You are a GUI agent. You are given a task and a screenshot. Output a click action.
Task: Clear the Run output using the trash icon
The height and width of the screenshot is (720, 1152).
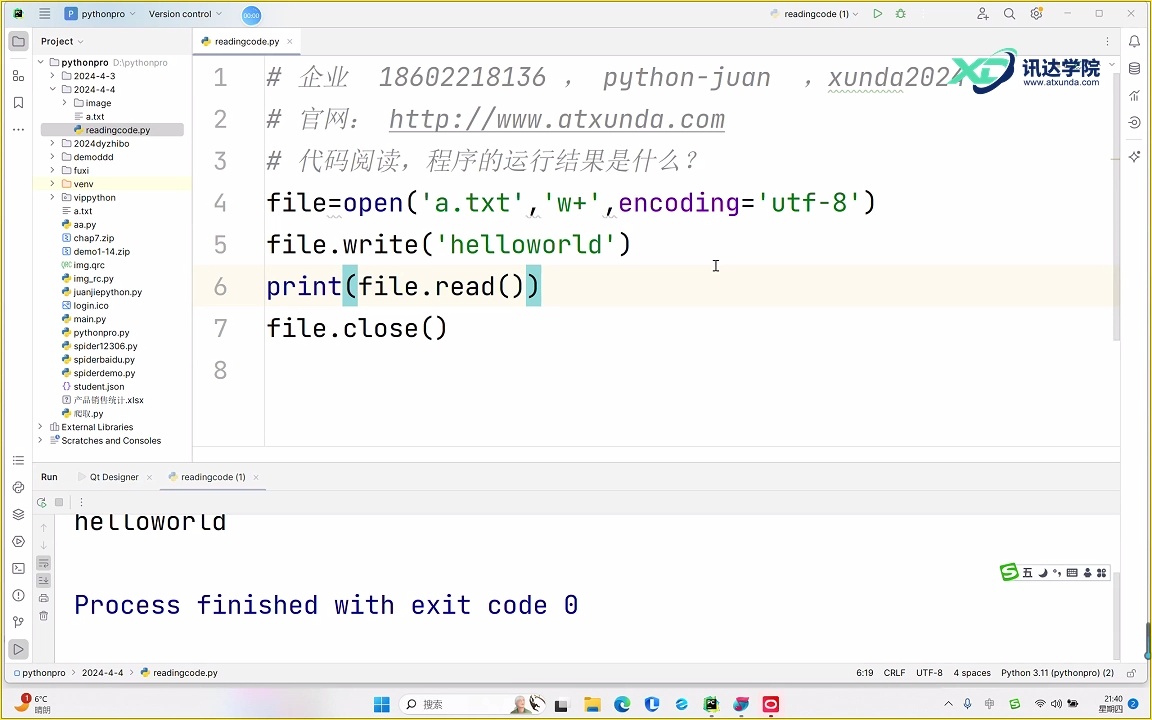click(x=43, y=616)
